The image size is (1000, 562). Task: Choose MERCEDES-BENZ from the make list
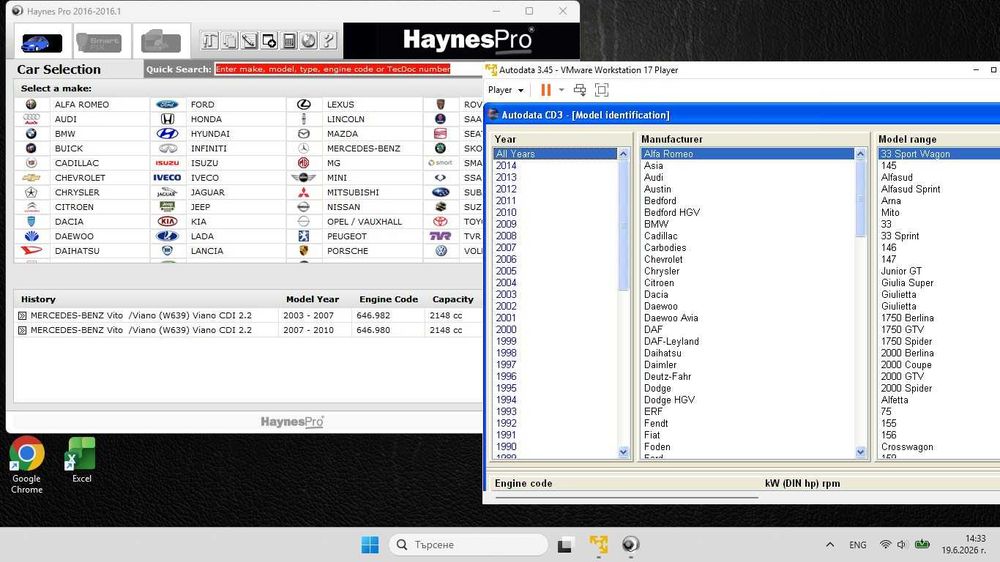(x=364, y=149)
